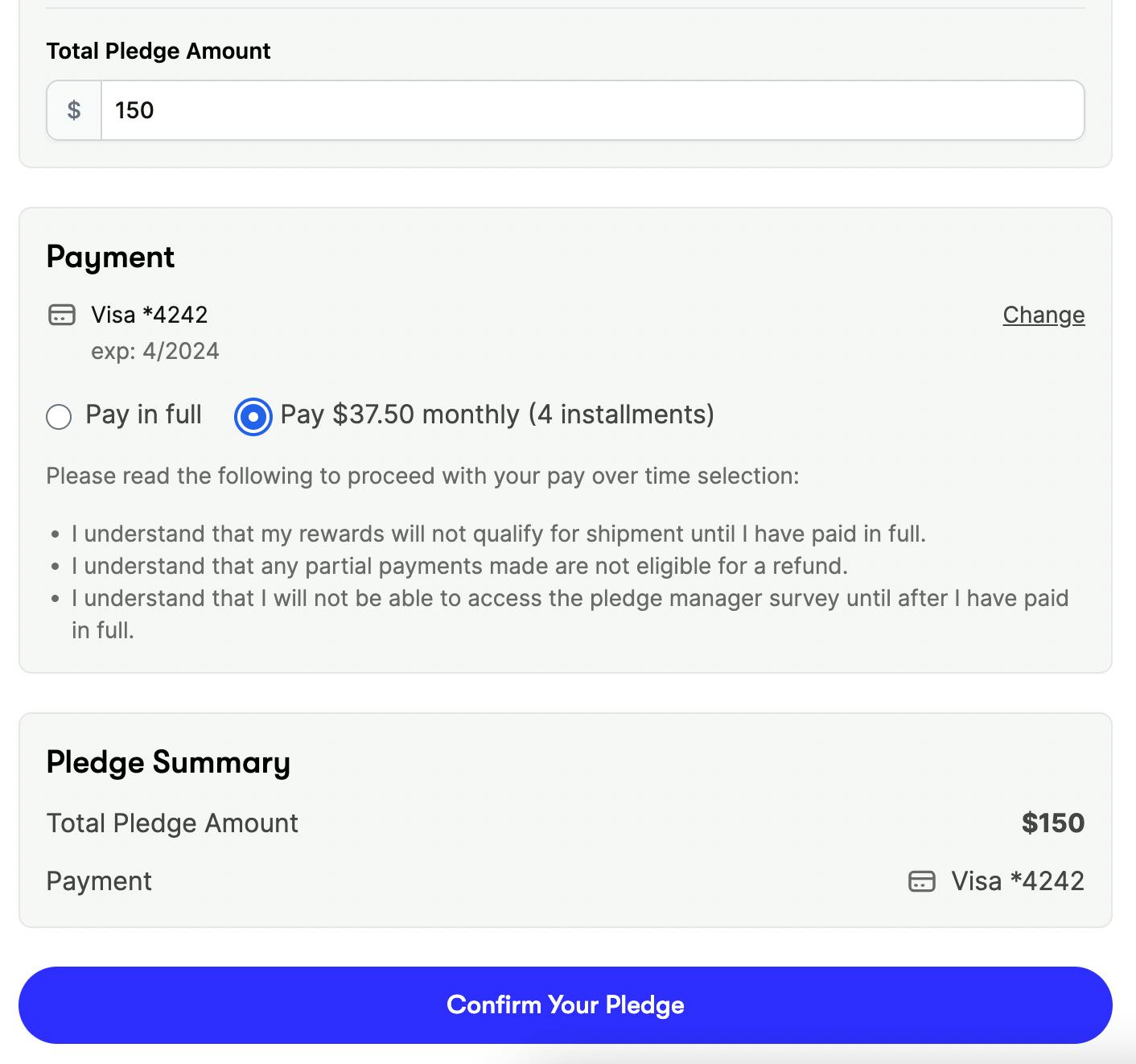The height and width of the screenshot is (1064, 1136).
Task: Click the pledge manager survey disclaimer bullet
Action: pos(569,598)
